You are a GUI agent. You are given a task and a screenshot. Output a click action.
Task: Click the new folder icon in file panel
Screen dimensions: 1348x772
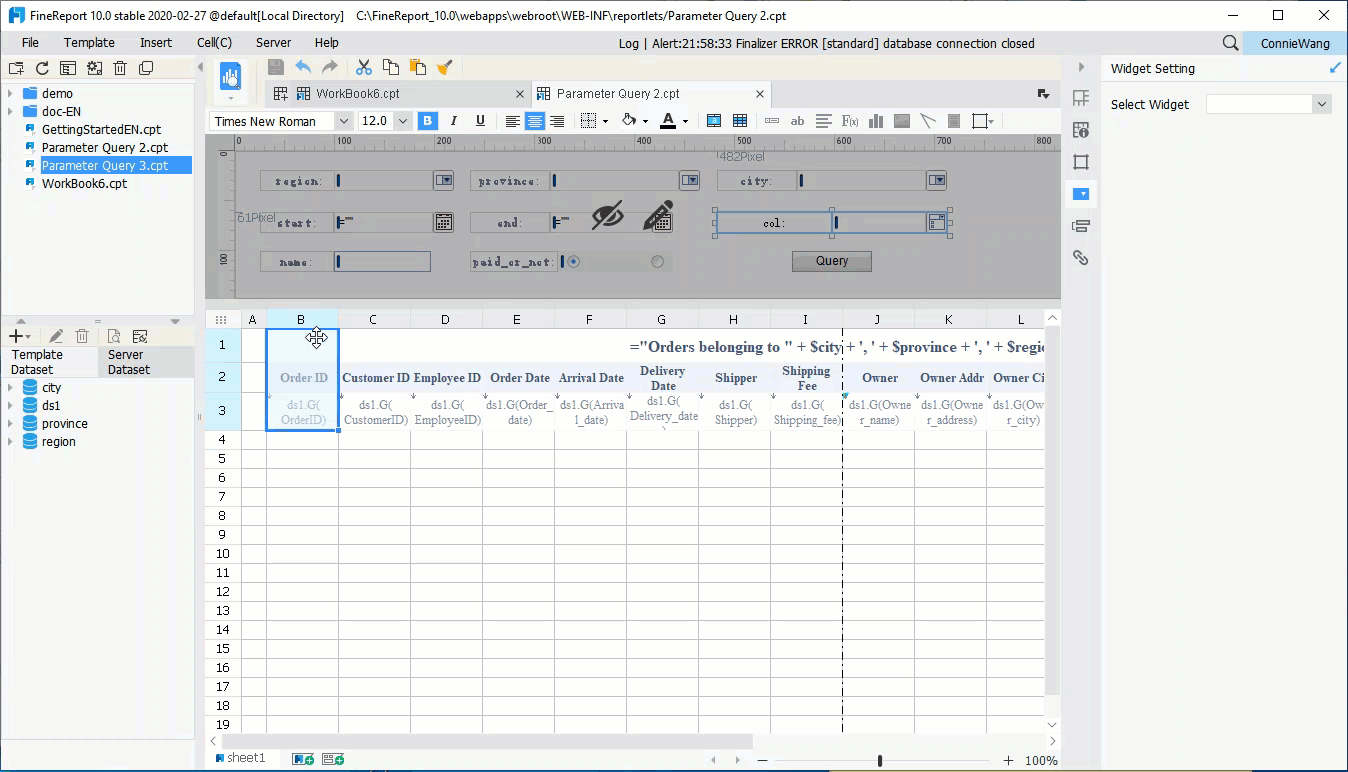pyautogui.click(x=16, y=68)
